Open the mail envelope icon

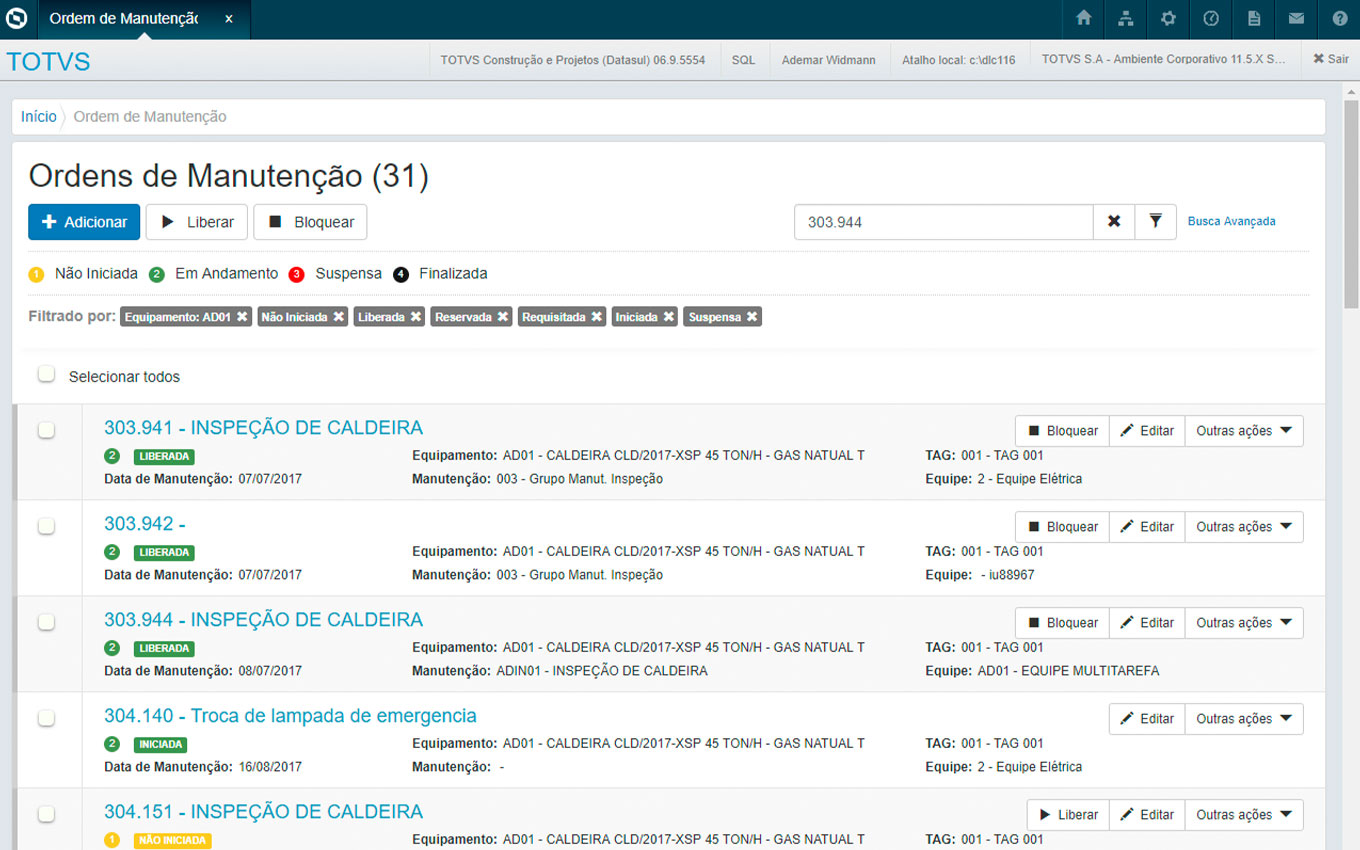[x=1296, y=19]
